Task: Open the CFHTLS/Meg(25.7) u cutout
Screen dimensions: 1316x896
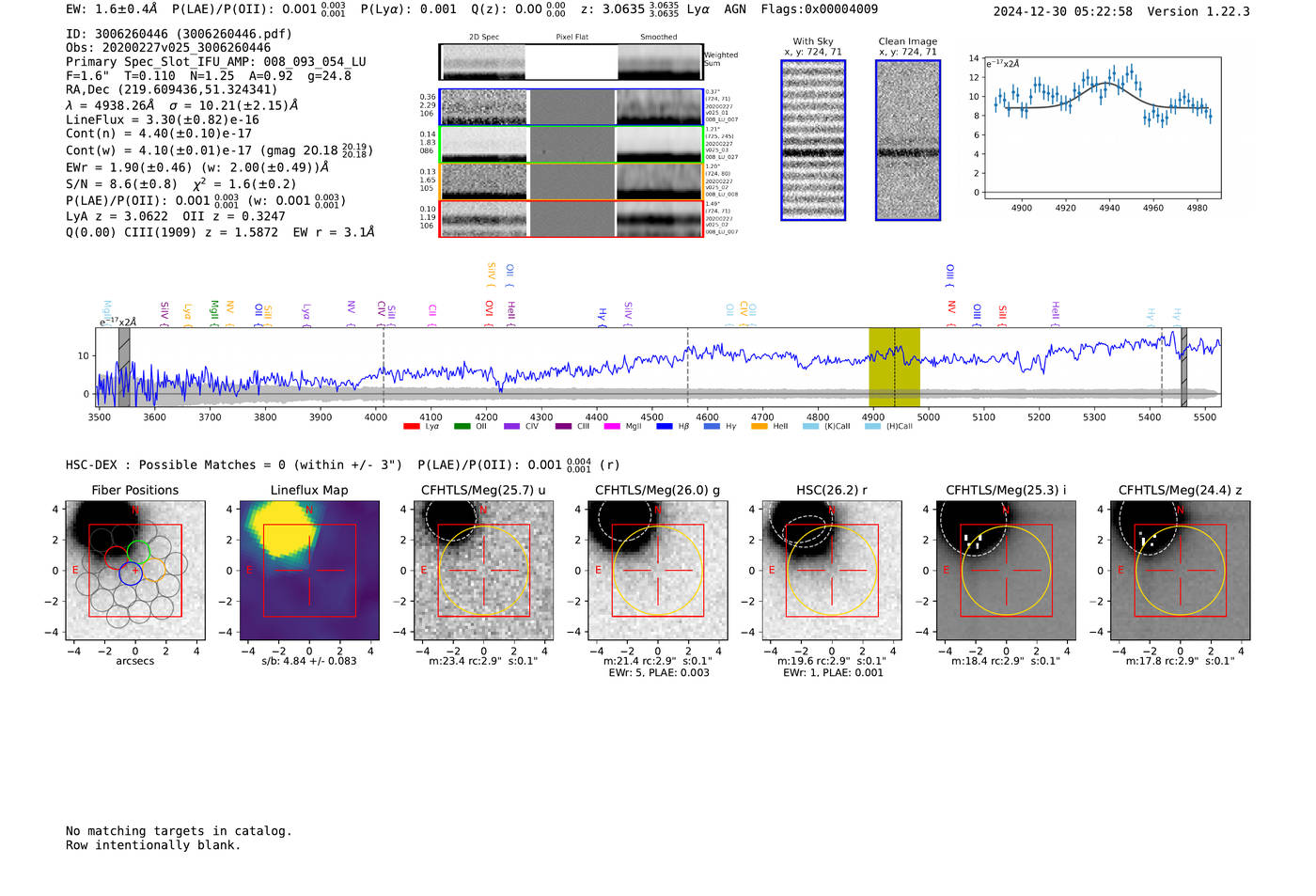Action: coord(483,571)
